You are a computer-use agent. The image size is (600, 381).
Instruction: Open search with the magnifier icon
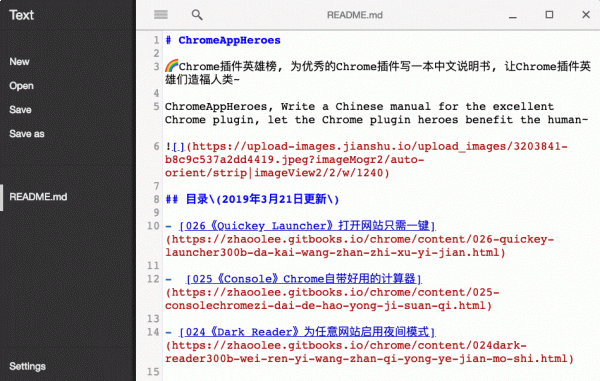[197, 15]
